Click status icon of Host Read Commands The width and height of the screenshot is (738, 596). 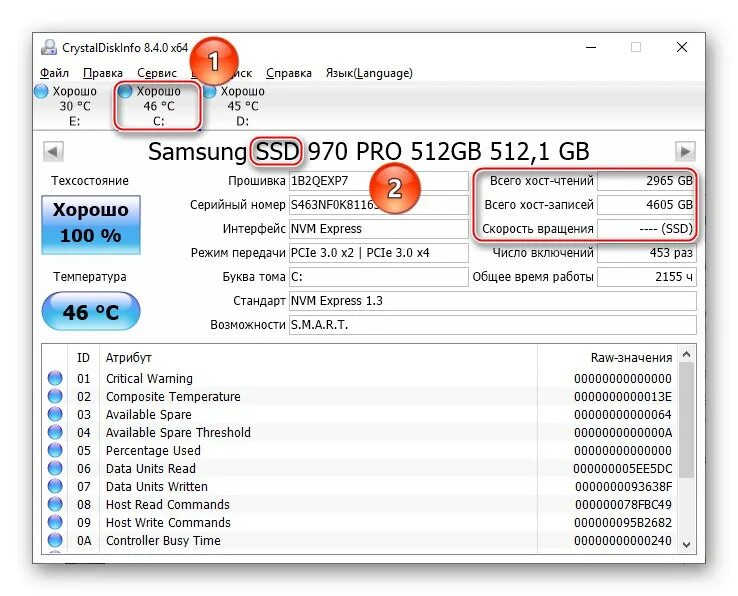[x=56, y=504]
